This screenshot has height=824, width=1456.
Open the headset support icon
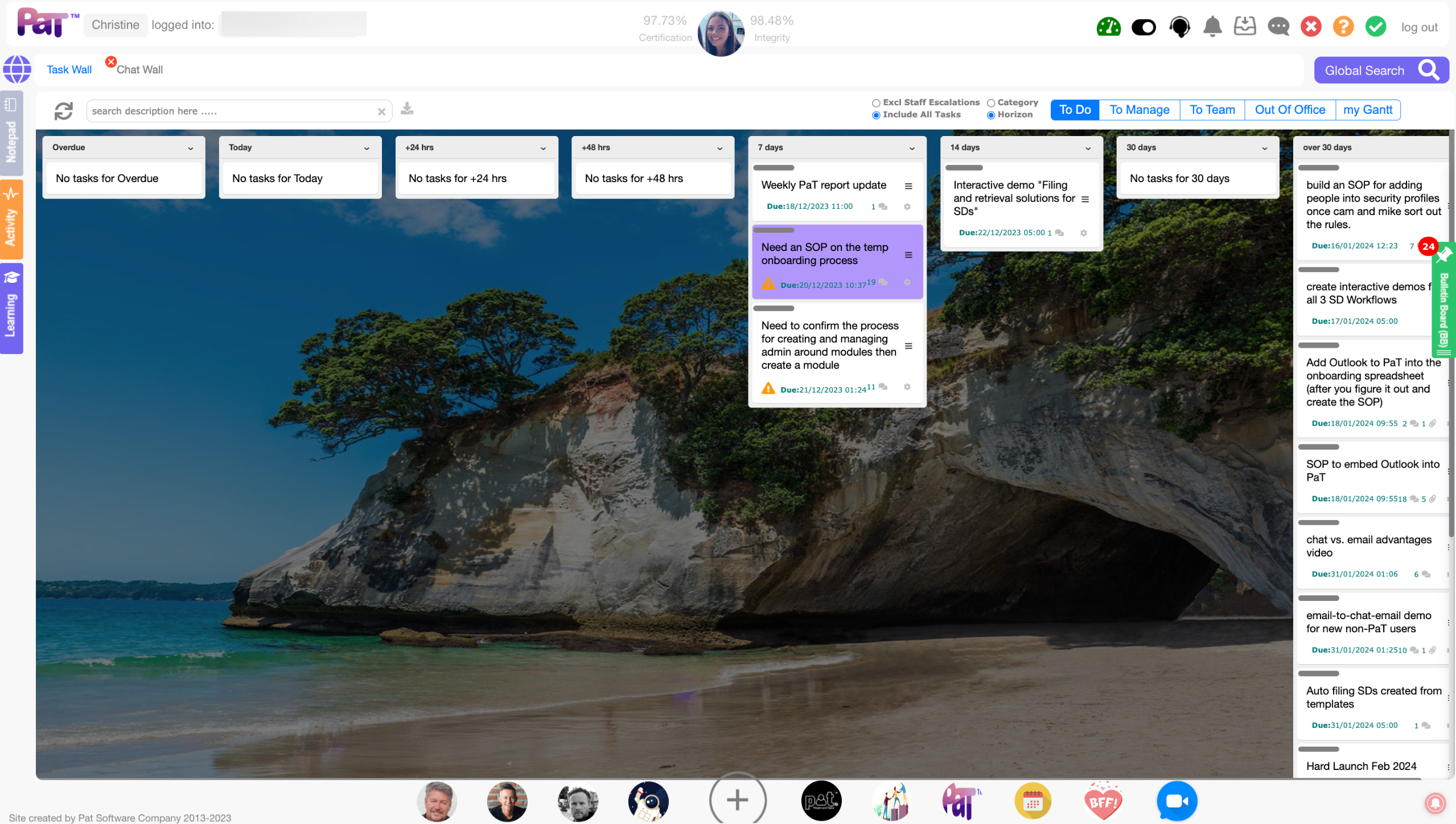pyautogui.click(x=1179, y=27)
